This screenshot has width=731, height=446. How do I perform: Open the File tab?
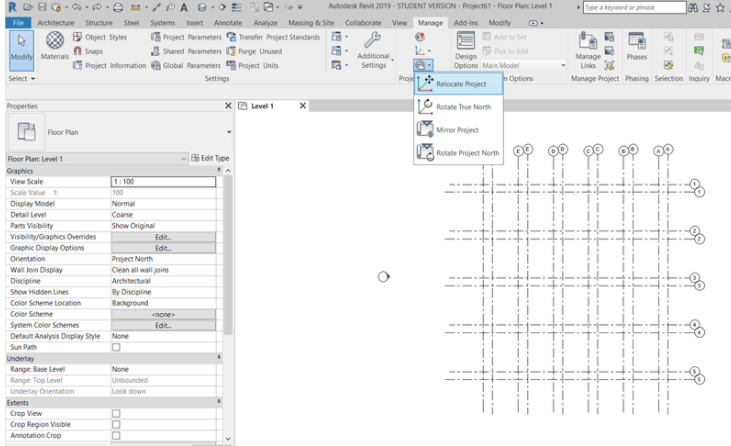(18, 23)
